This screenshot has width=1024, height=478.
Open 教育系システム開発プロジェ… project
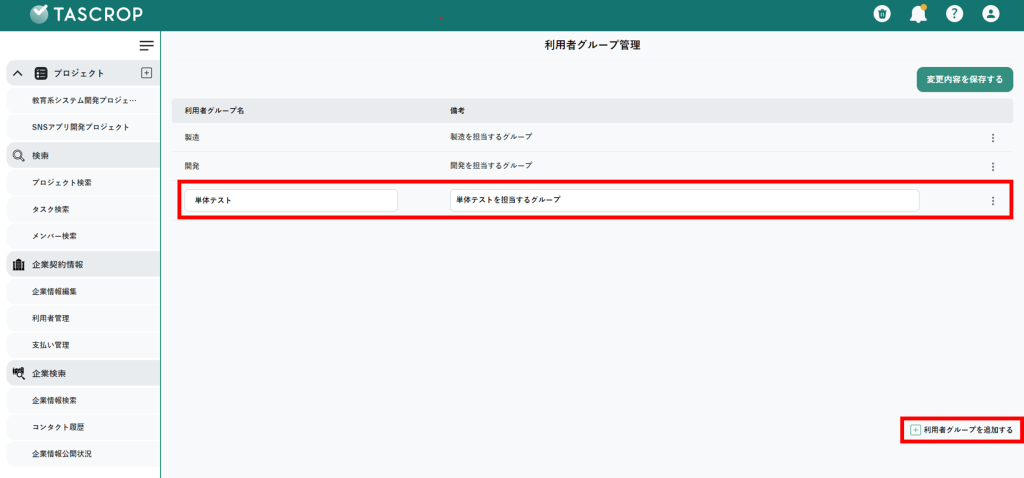tap(83, 101)
